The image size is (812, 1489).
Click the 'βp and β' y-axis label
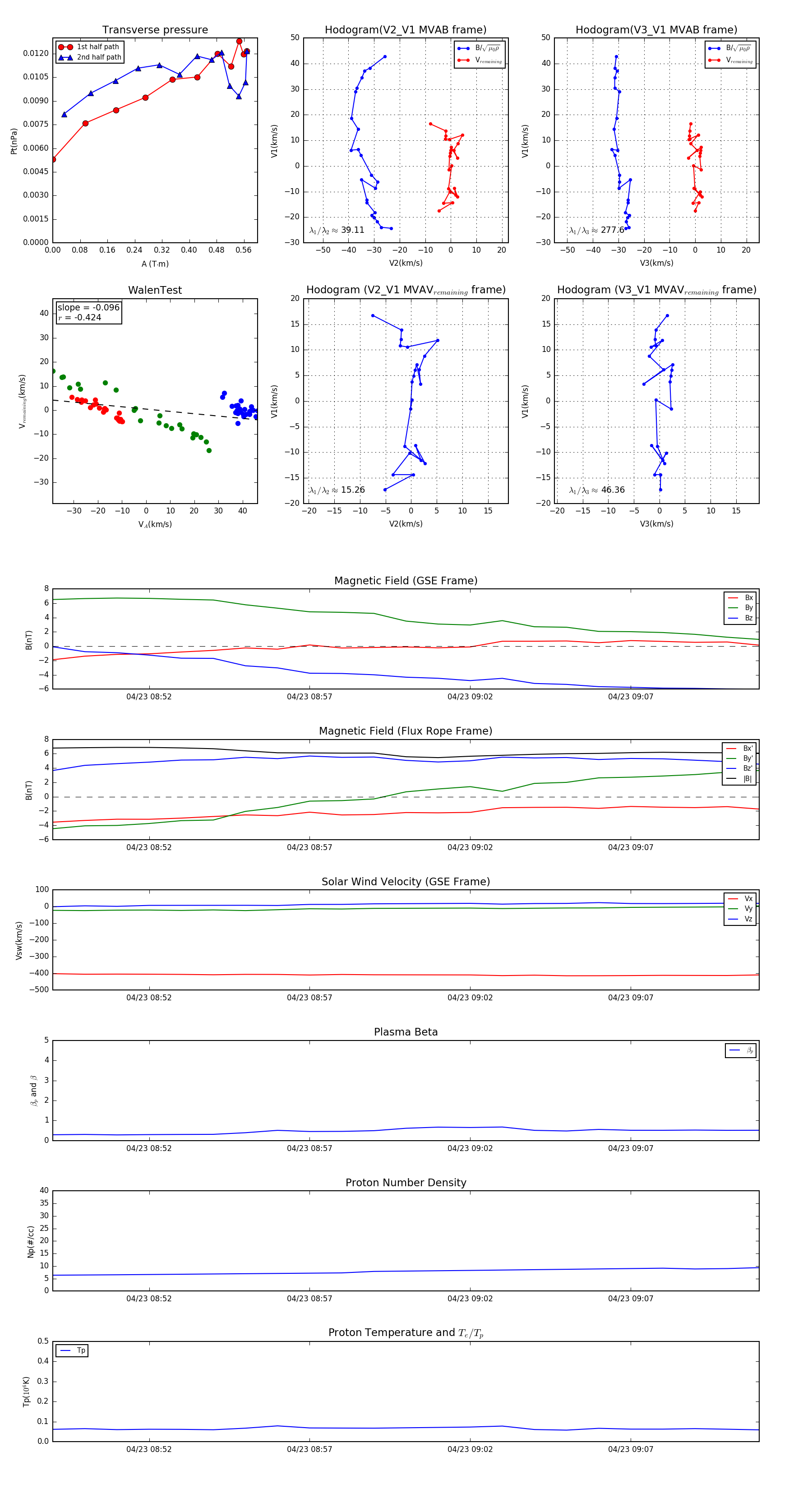click(33, 1091)
